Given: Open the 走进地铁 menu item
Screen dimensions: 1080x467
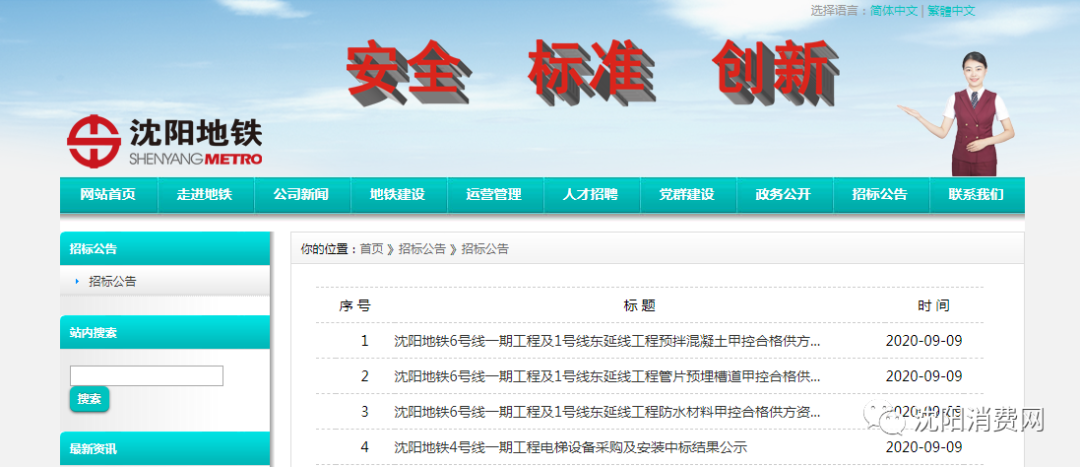Looking at the screenshot, I should pyautogui.click(x=204, y=195).
